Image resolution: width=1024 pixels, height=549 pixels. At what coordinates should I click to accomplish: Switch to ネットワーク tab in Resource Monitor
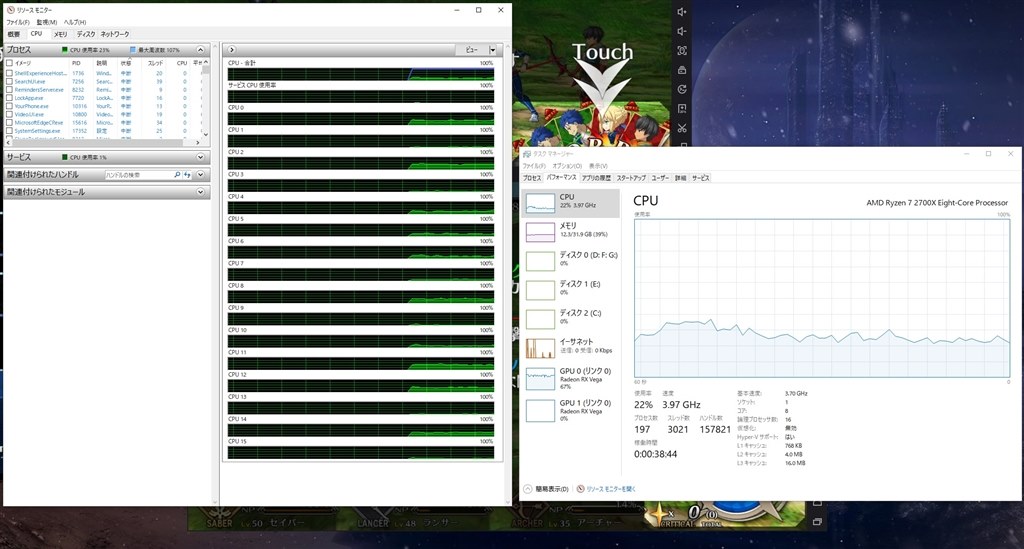[x=115, y=34]
